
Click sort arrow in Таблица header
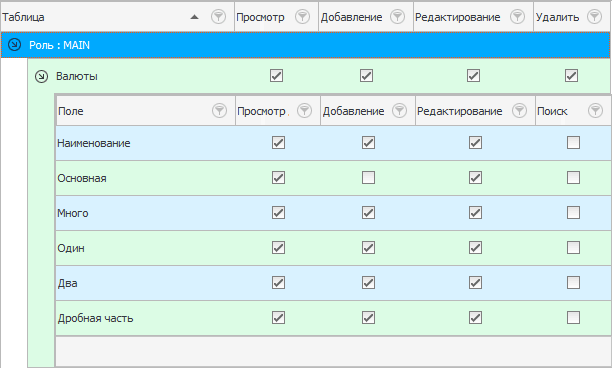coord(194,17)
